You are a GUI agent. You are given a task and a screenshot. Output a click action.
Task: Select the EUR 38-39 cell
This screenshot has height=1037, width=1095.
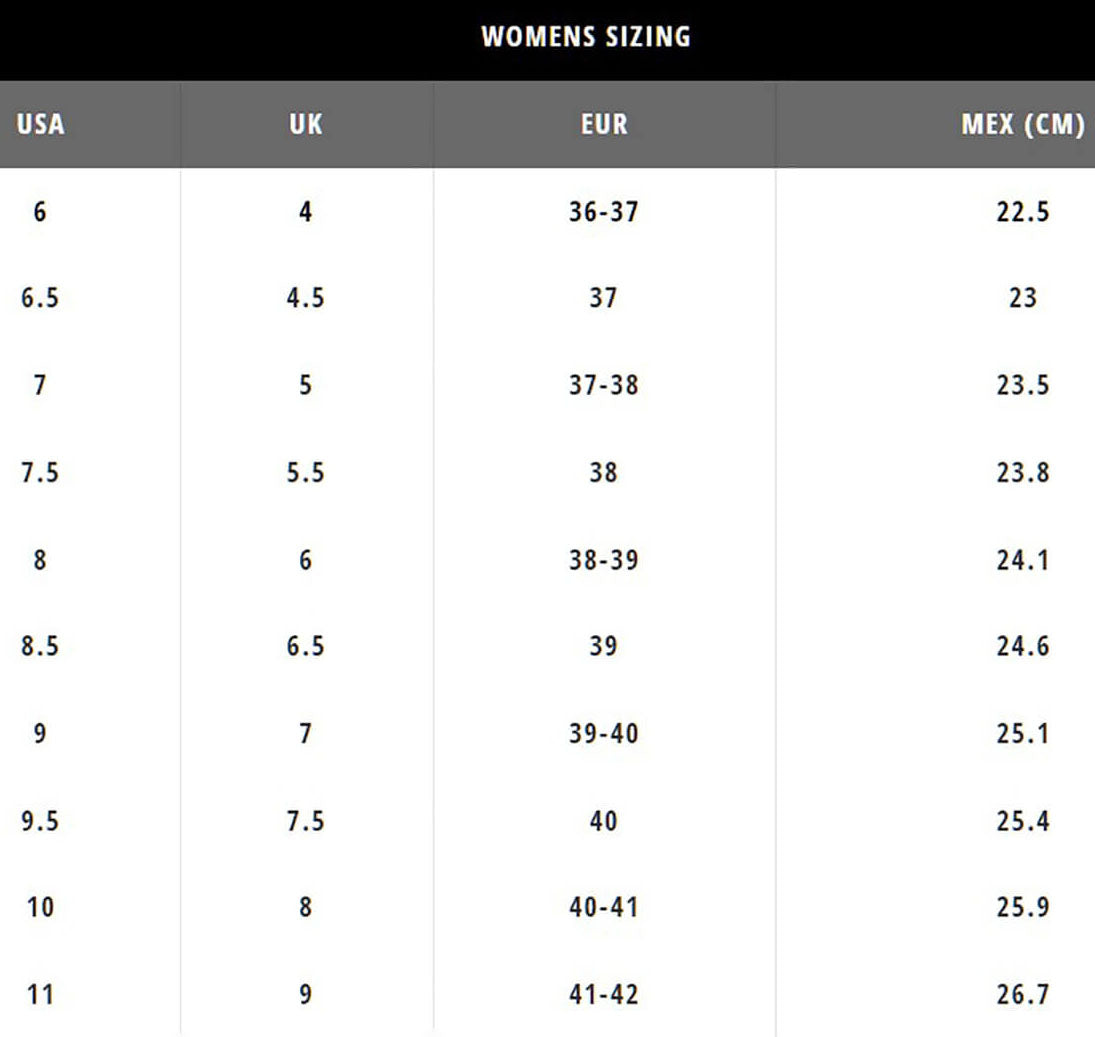(603, 559)
